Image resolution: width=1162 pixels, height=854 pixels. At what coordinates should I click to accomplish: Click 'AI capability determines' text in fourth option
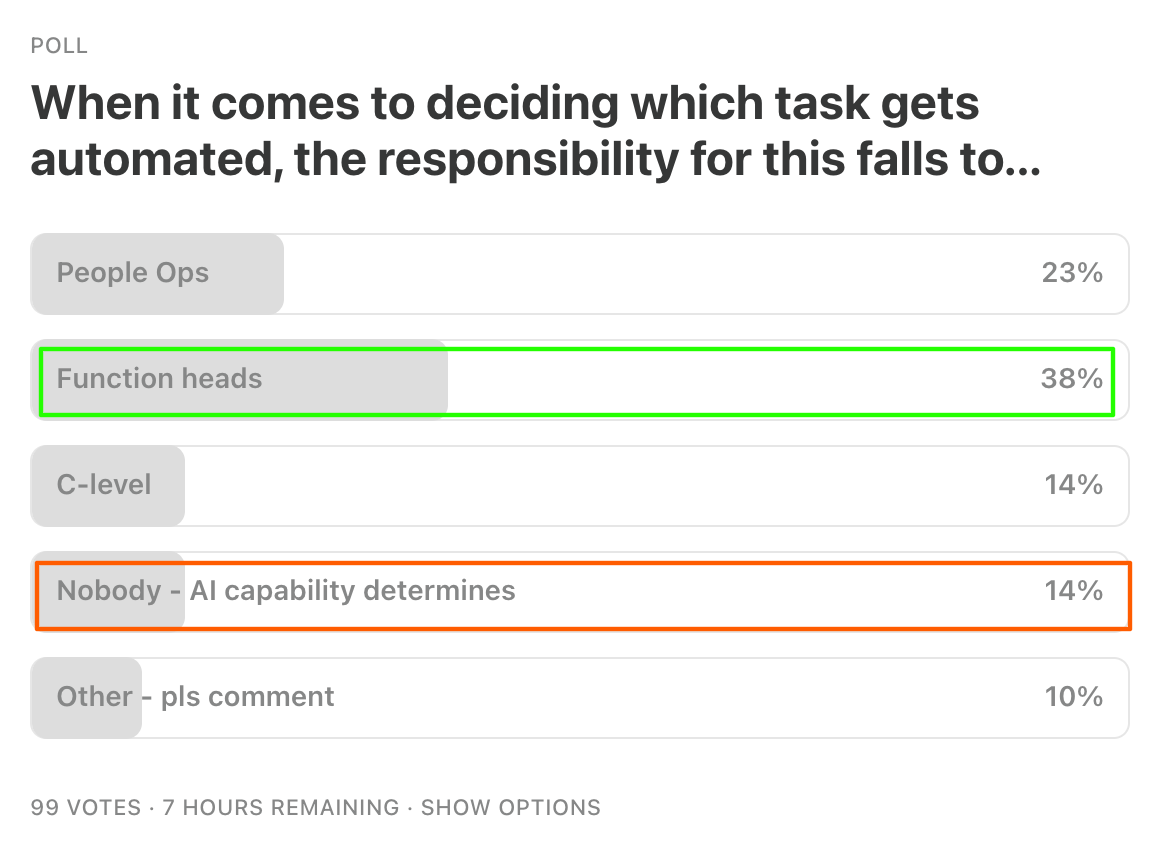[x=352, y=592]
